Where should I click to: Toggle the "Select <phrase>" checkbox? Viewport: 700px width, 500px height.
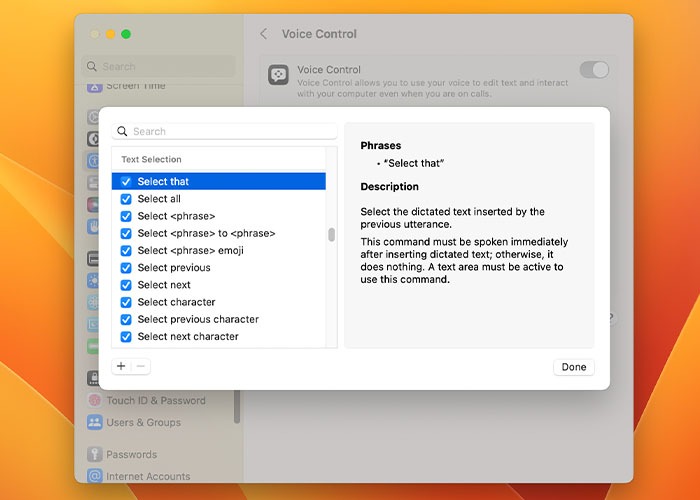pos(126,216)
